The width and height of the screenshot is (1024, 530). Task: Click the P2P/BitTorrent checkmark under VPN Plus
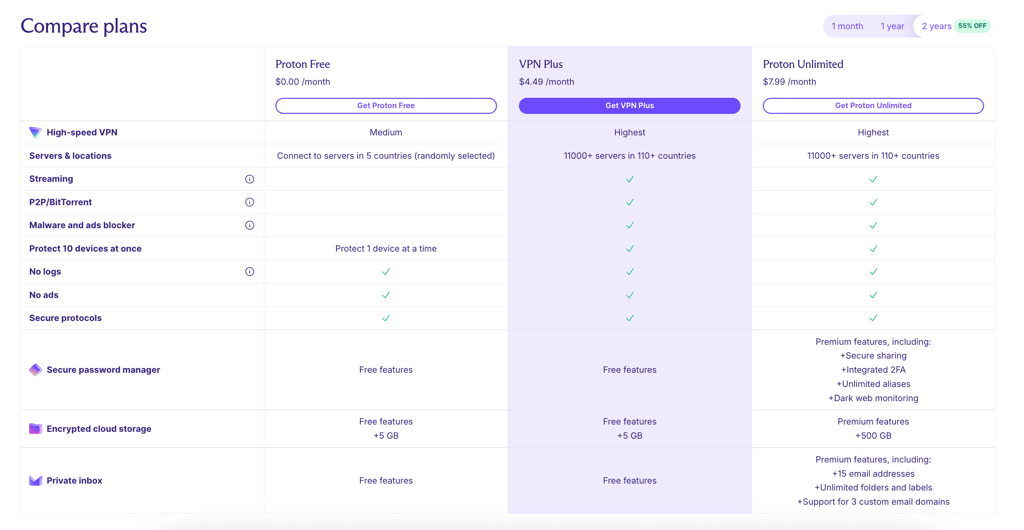pyautogui.click(x=630, y=202)
